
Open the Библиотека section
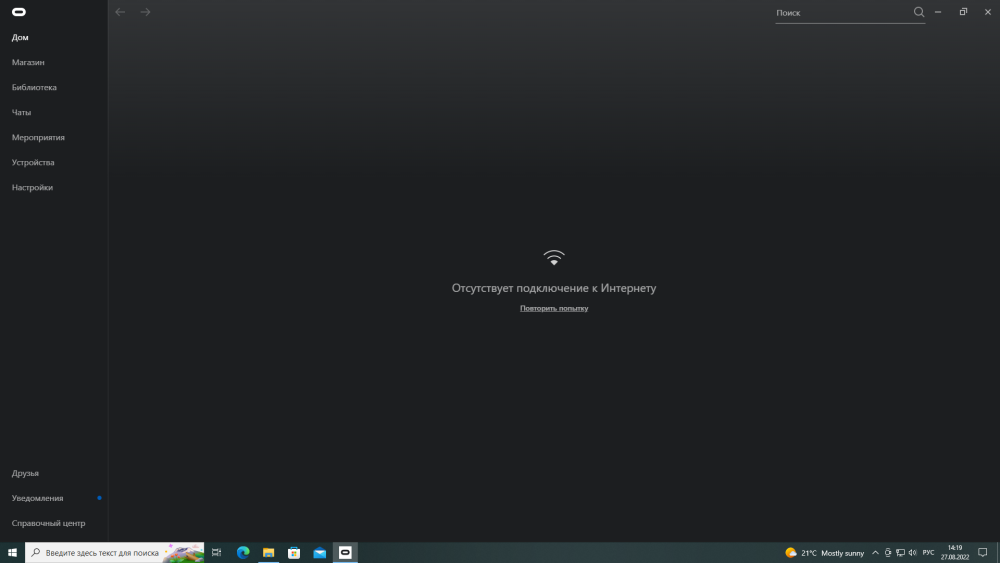pos(34,87)
